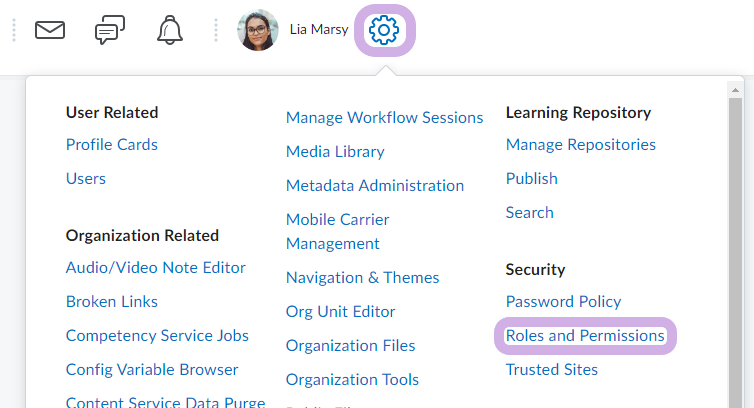Screen dimensions: 754x408
Task: Click the Admin Tools gear icon
Action: pyautogui.click(x=384, y=30)
